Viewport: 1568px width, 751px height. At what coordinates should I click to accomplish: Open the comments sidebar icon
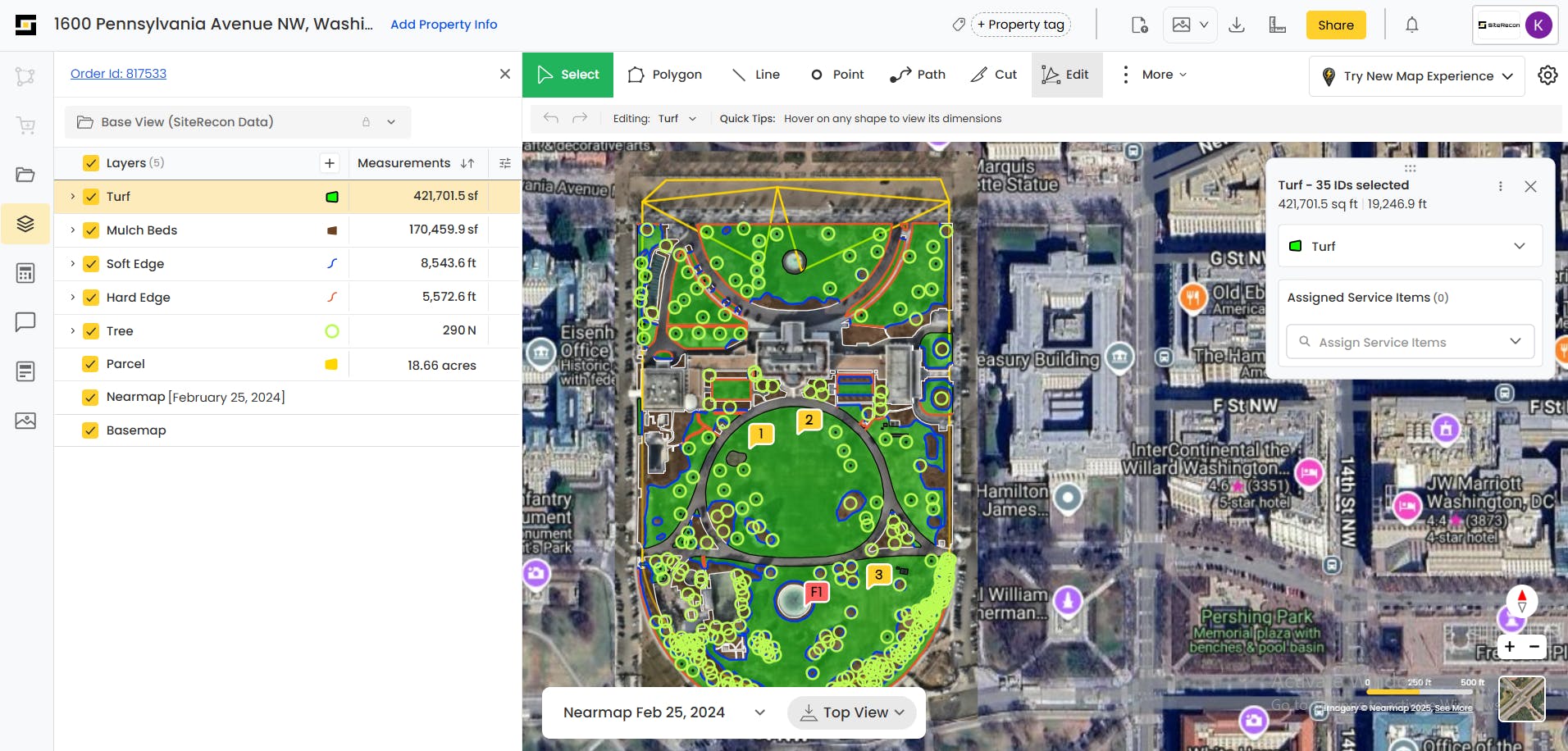[25, 322]
